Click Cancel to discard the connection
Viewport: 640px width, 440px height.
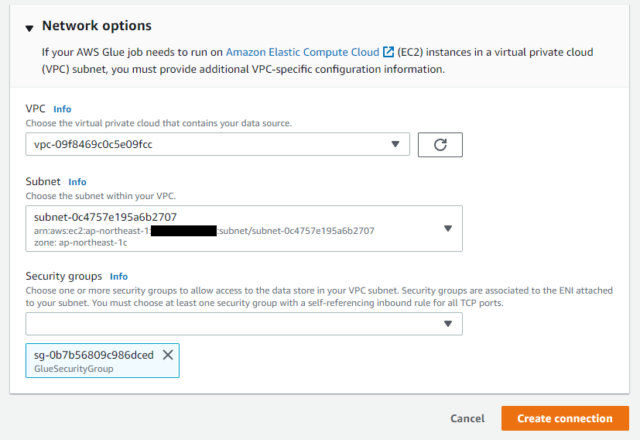click(467, 418)
